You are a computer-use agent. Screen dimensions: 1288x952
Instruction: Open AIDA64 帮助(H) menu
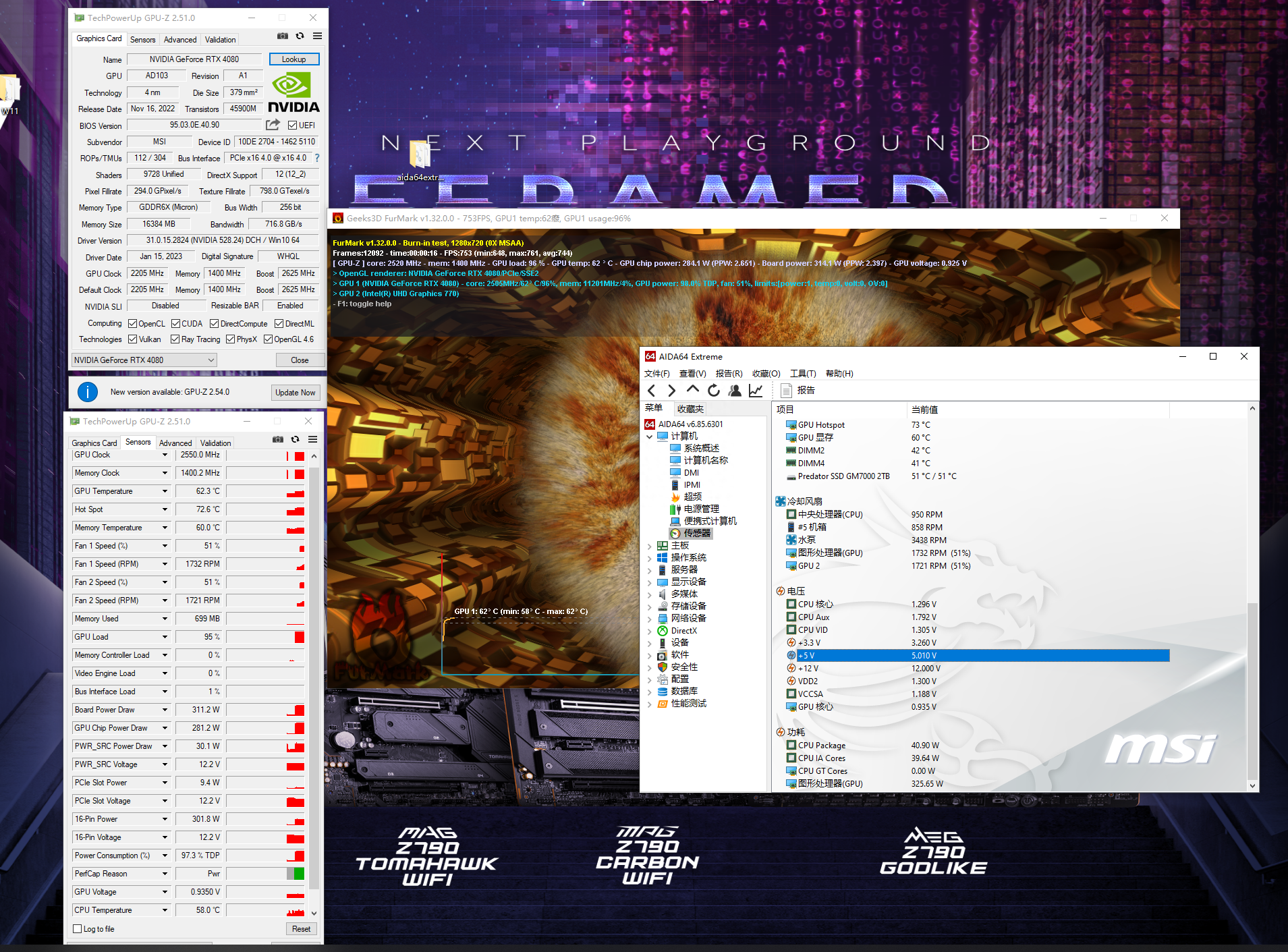click(839, 374)
